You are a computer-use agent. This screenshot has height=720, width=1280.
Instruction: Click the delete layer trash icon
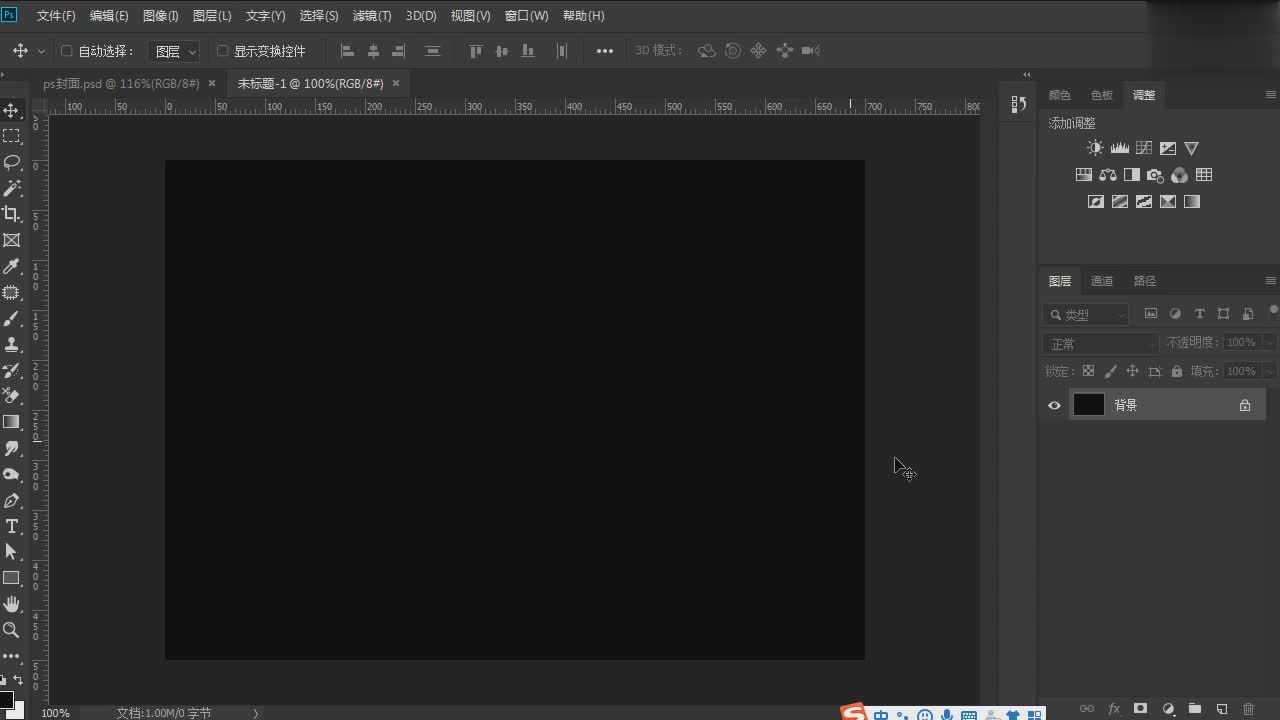pyautogui.click(x=1248, y=709)
